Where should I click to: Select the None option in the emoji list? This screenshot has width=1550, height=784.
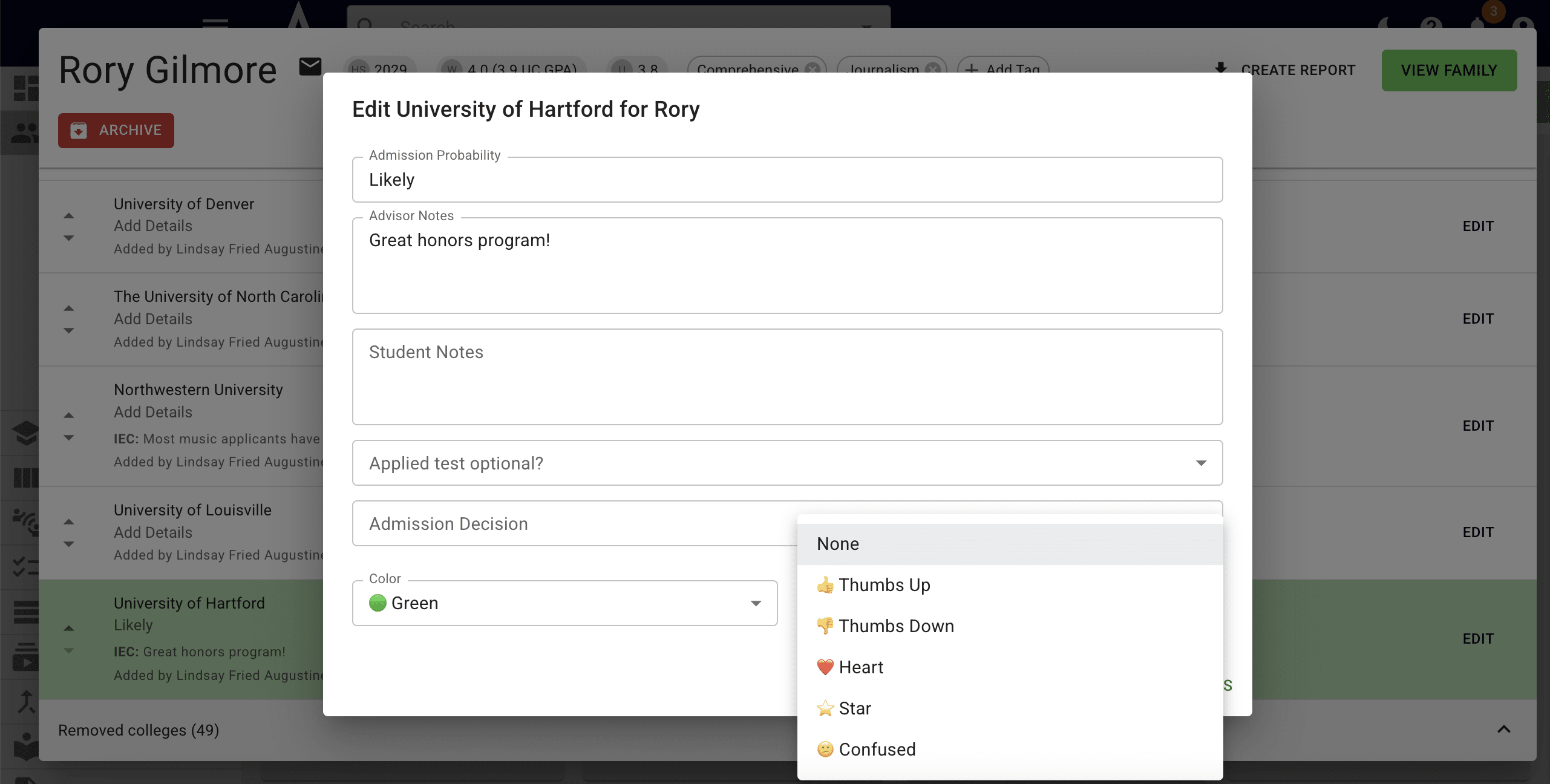[x=1010, y=544]
